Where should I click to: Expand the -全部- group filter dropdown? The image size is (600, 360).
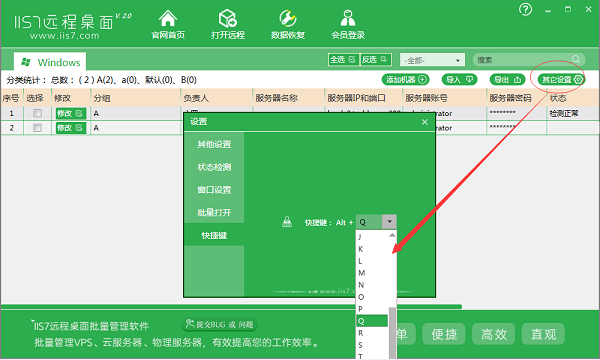coord(432,60)
